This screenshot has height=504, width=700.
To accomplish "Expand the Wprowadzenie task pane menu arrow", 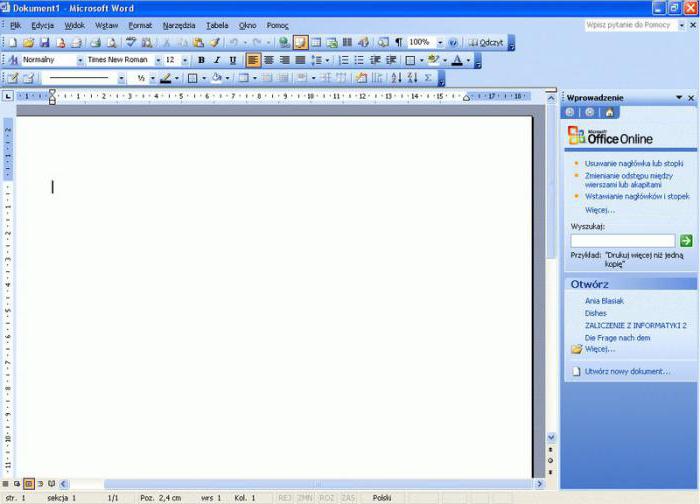I will point(679,98).
